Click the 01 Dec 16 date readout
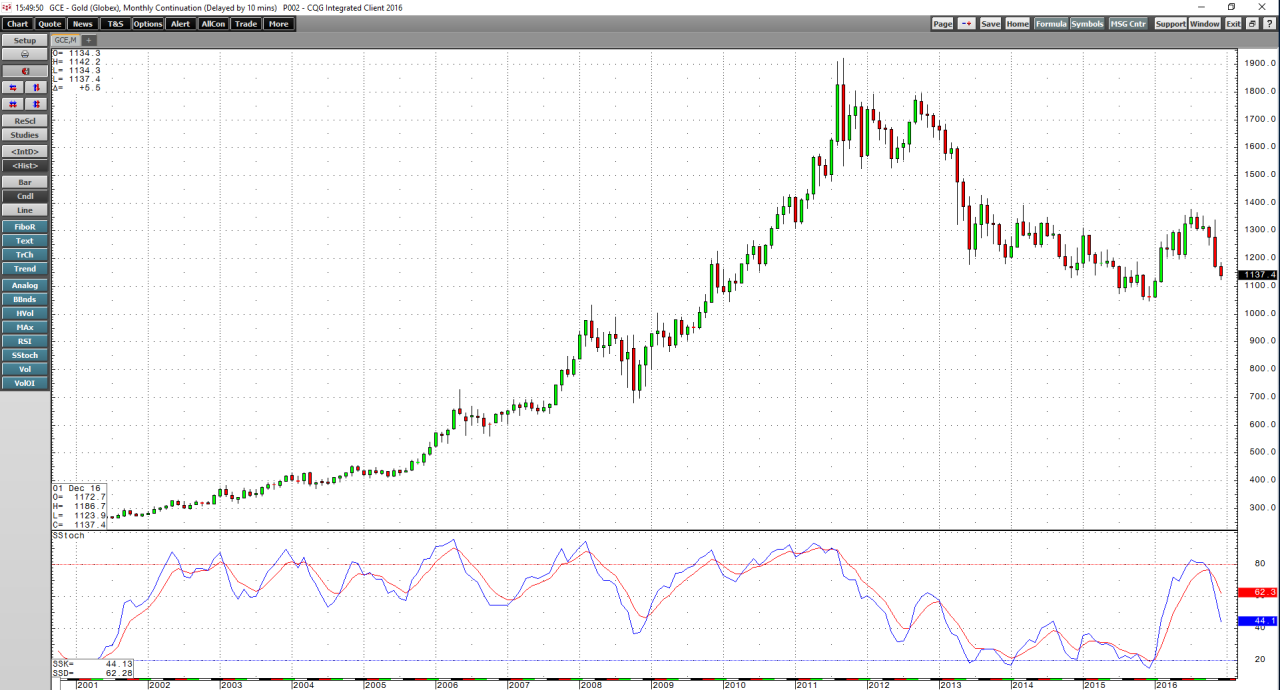The width and height of the screenshot is (1280, 690). 78,489
